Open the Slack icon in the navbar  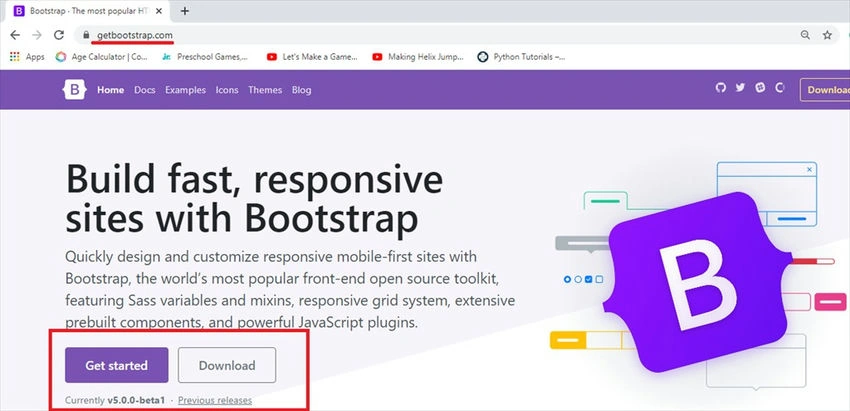click(x=760, y=88)
